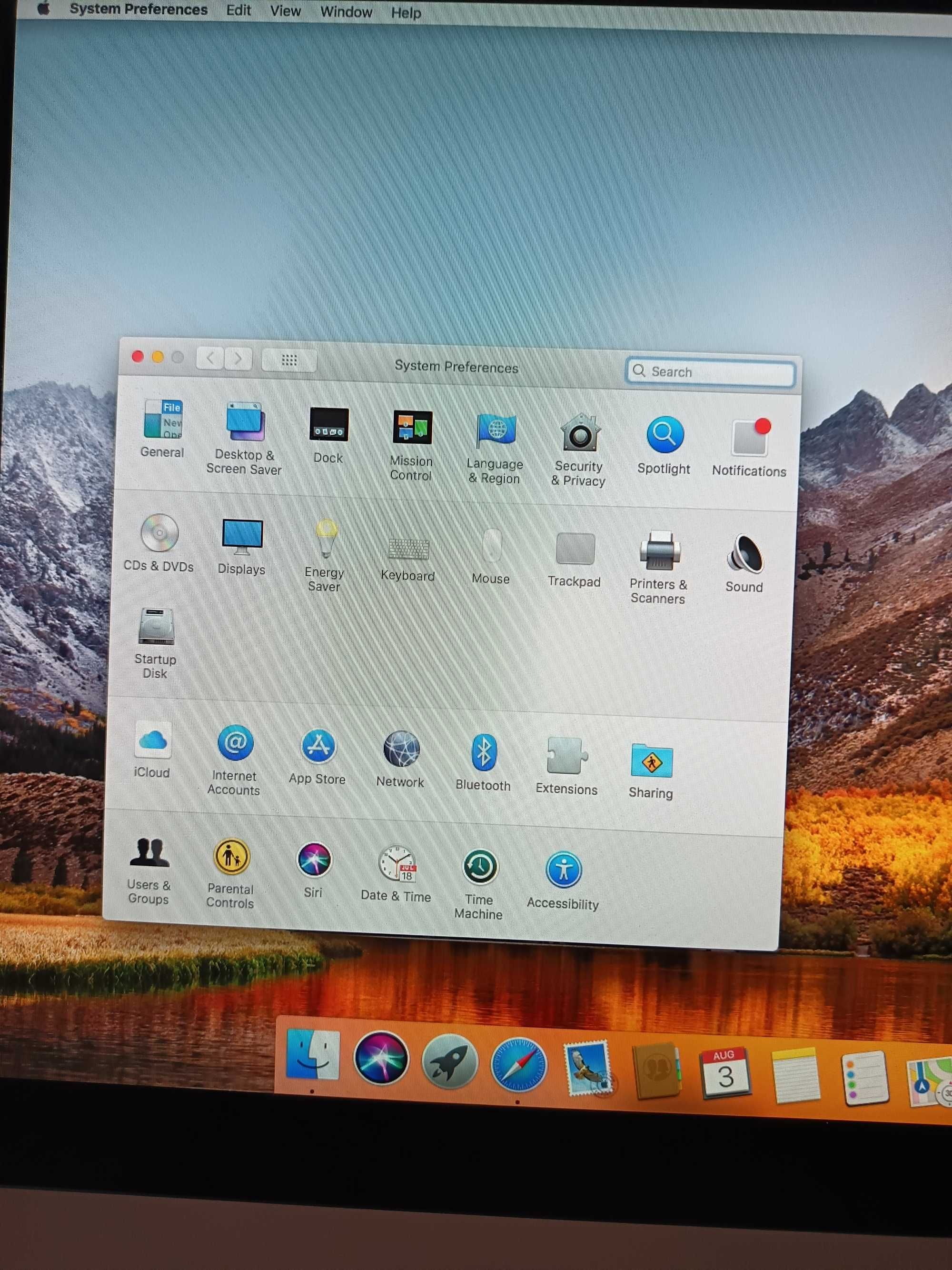Open Notes app in the Dock
The height and width of the screenshot is (1270, 952).
click(795, 1076)
